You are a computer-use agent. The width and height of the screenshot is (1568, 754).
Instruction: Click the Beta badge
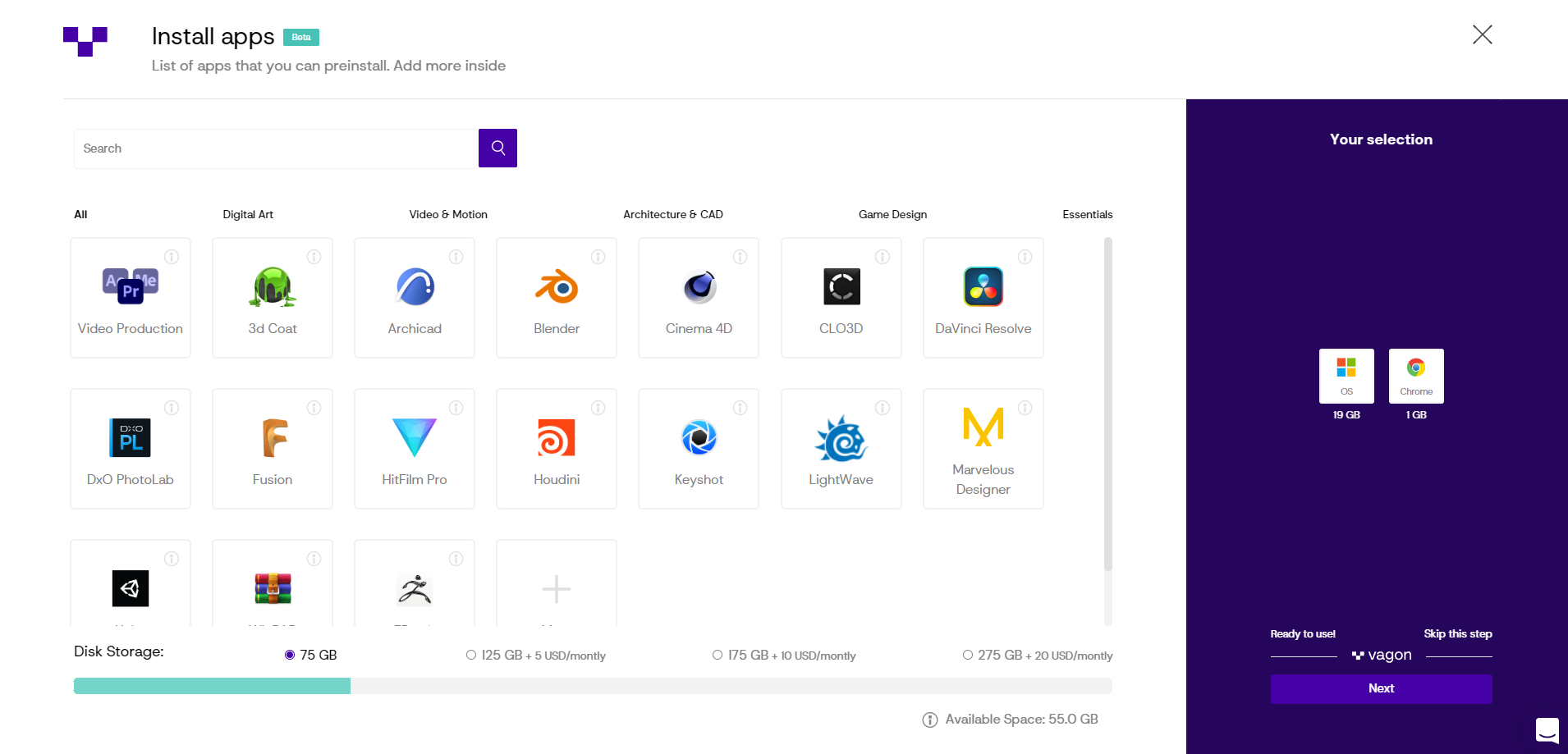301,37
